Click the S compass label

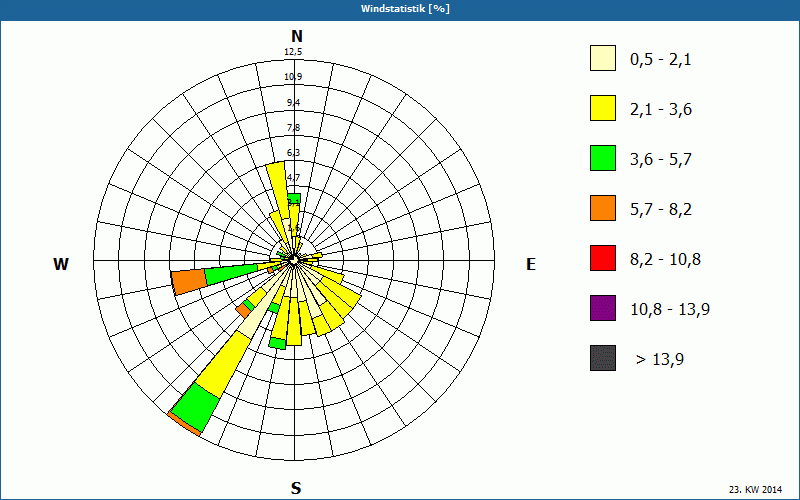pyautogui.click(x=296, y=488)
